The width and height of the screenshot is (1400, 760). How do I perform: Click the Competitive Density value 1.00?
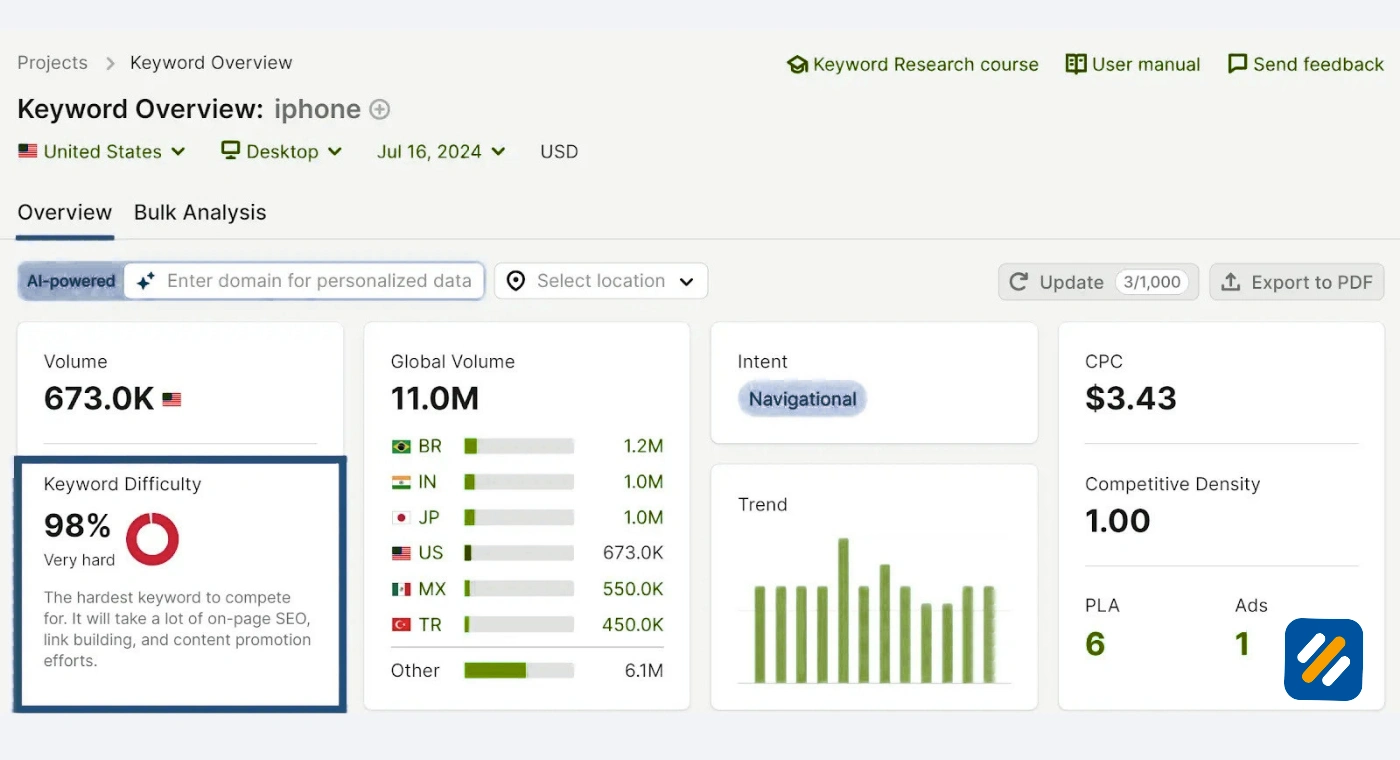tap(1118, 520)
